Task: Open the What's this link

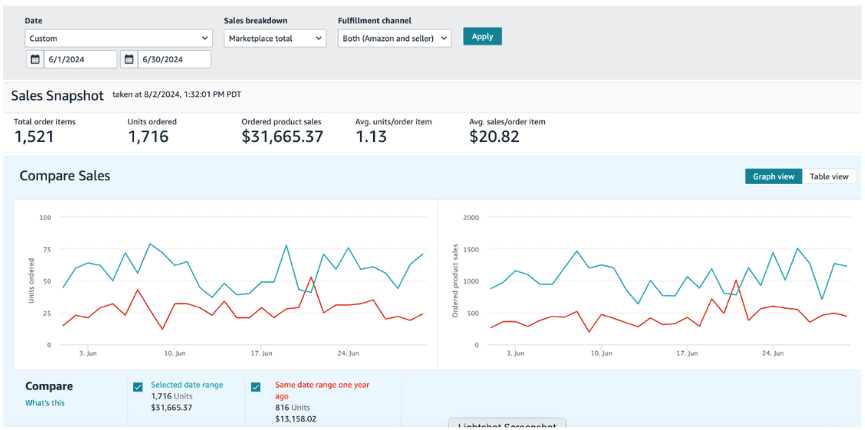Action: coord(45,403)
